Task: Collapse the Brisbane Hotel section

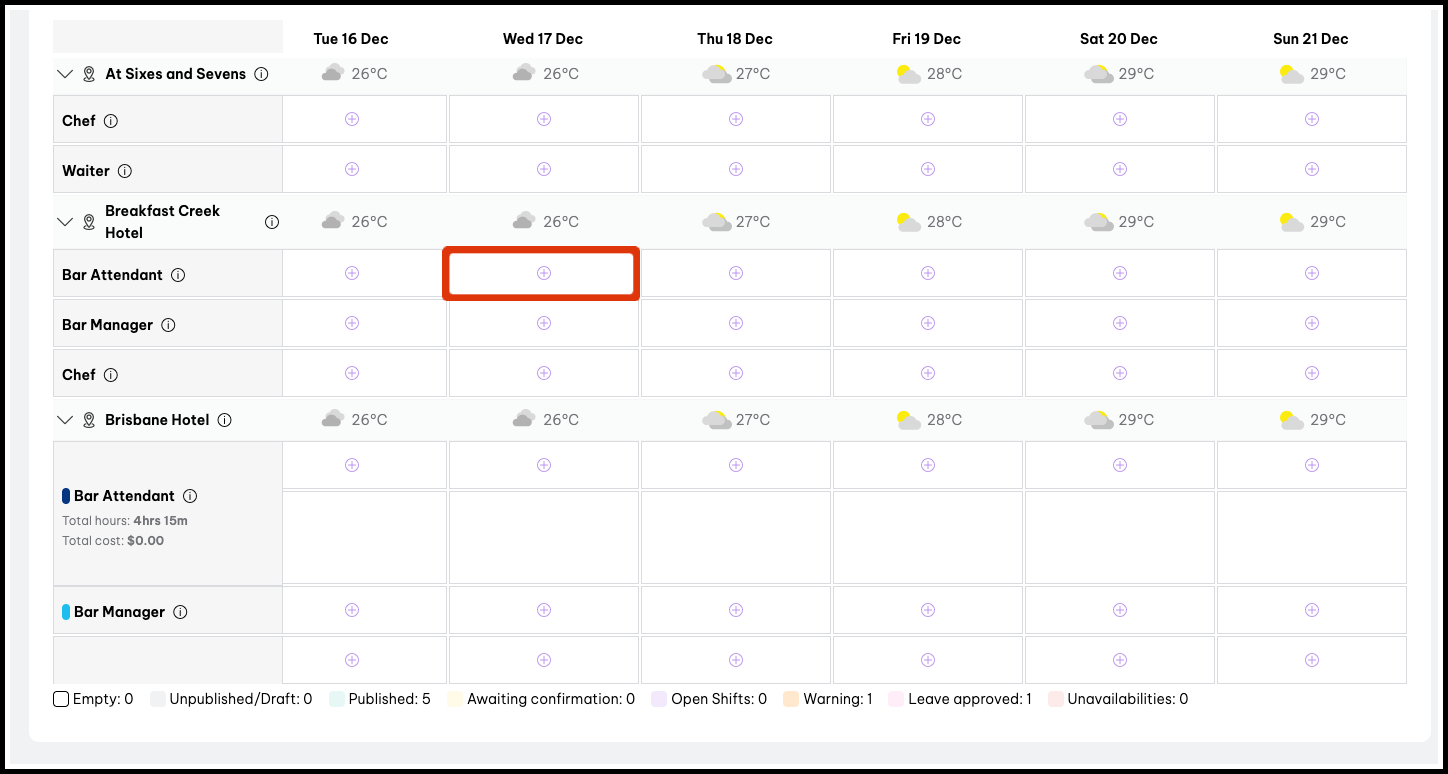Action: tap(65, 420)
